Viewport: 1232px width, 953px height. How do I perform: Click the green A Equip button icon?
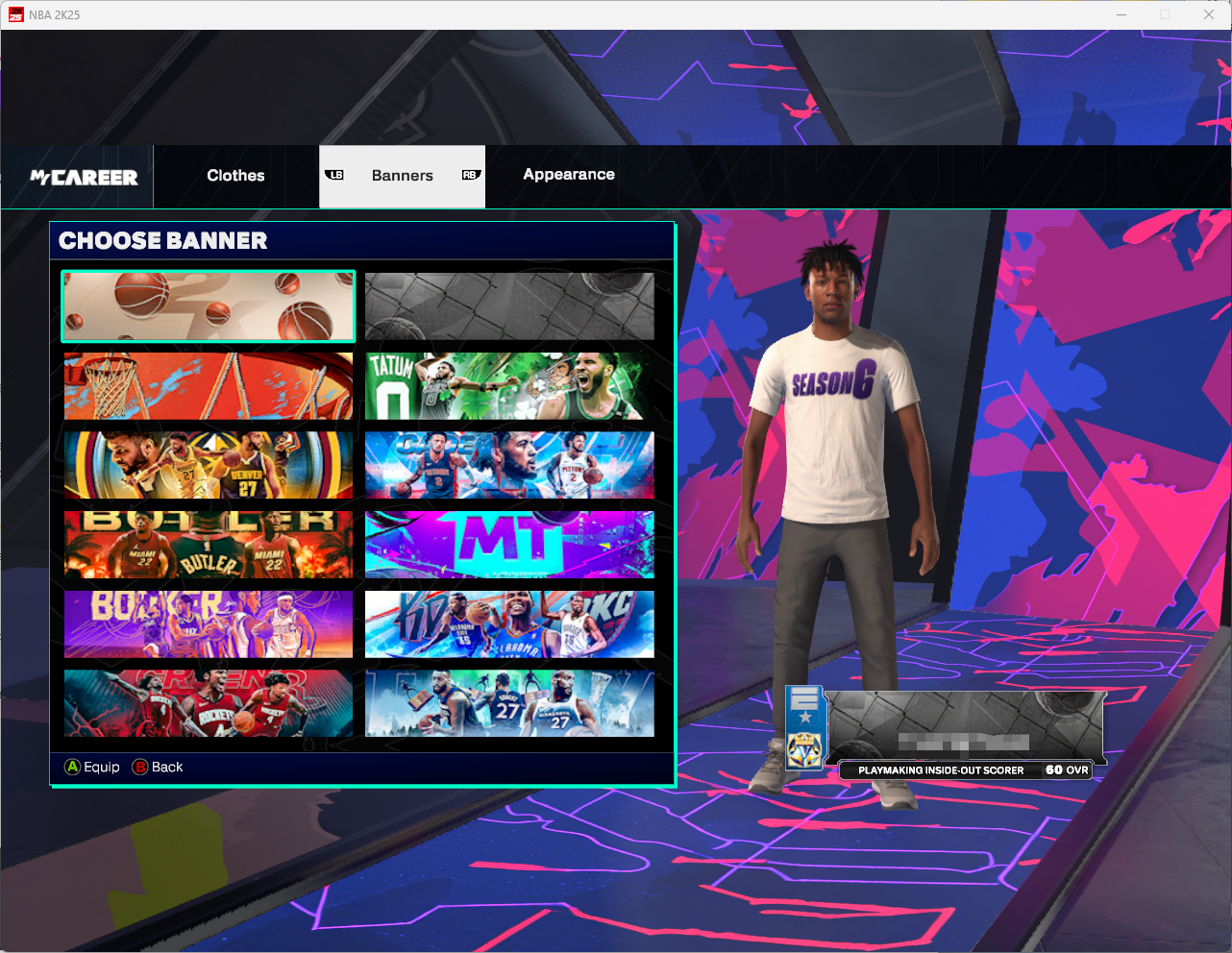coord(72,767)
